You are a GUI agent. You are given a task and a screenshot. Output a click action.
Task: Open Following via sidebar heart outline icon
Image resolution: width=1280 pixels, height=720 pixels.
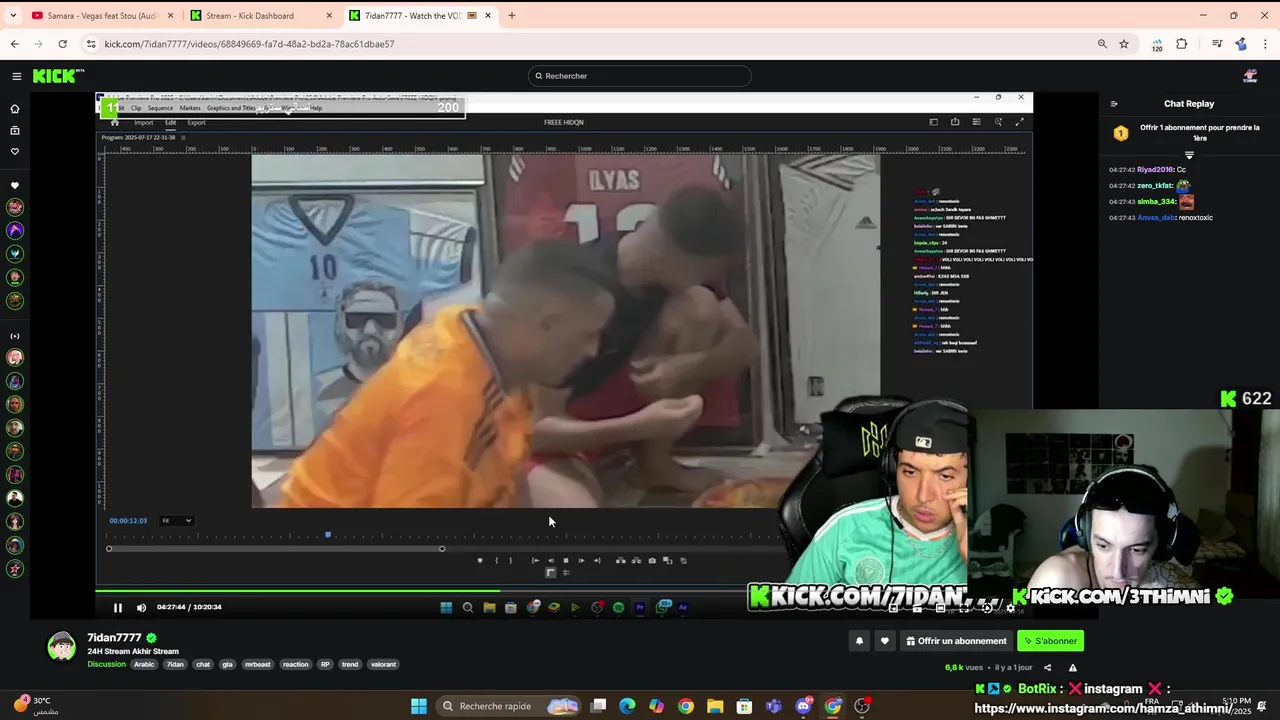click(15, 152)
